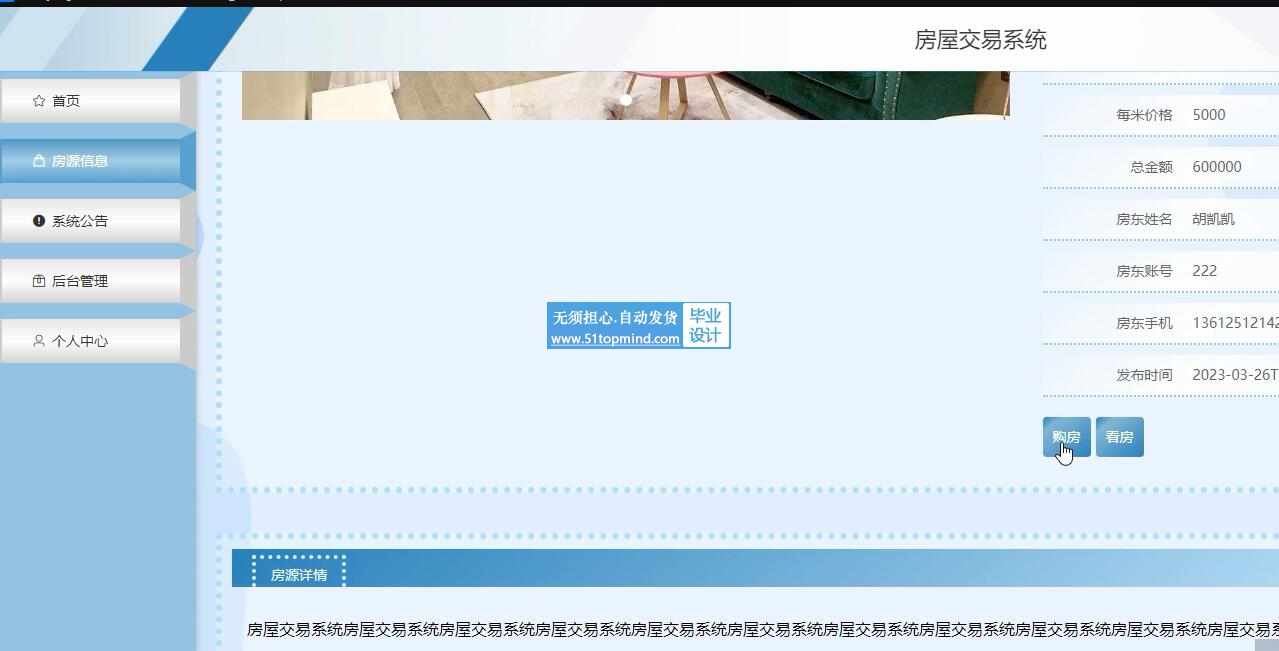This screenshot has height=651, width=1279.
Task: Click the description paragraph below 房源详情
Action: [x=763, y=630]
